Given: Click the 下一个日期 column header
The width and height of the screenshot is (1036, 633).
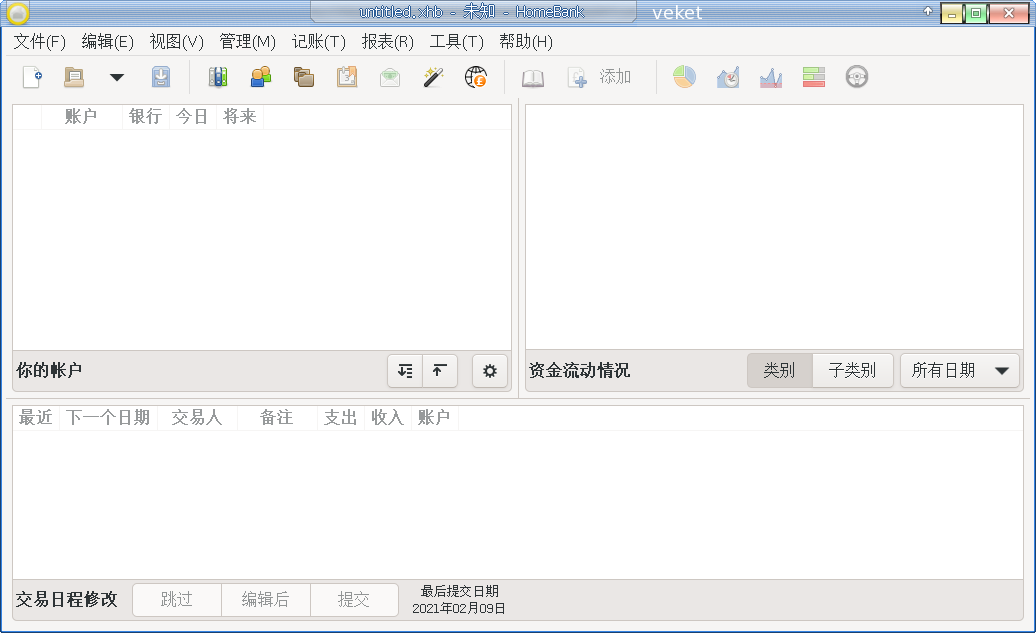Looking at the screenshot, I should pyautogui.click(x=108, y=418).
